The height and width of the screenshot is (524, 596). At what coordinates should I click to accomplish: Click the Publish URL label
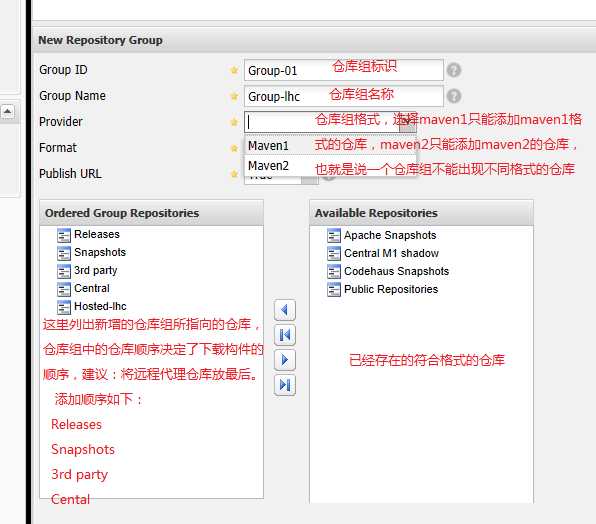tap(70, 174)
